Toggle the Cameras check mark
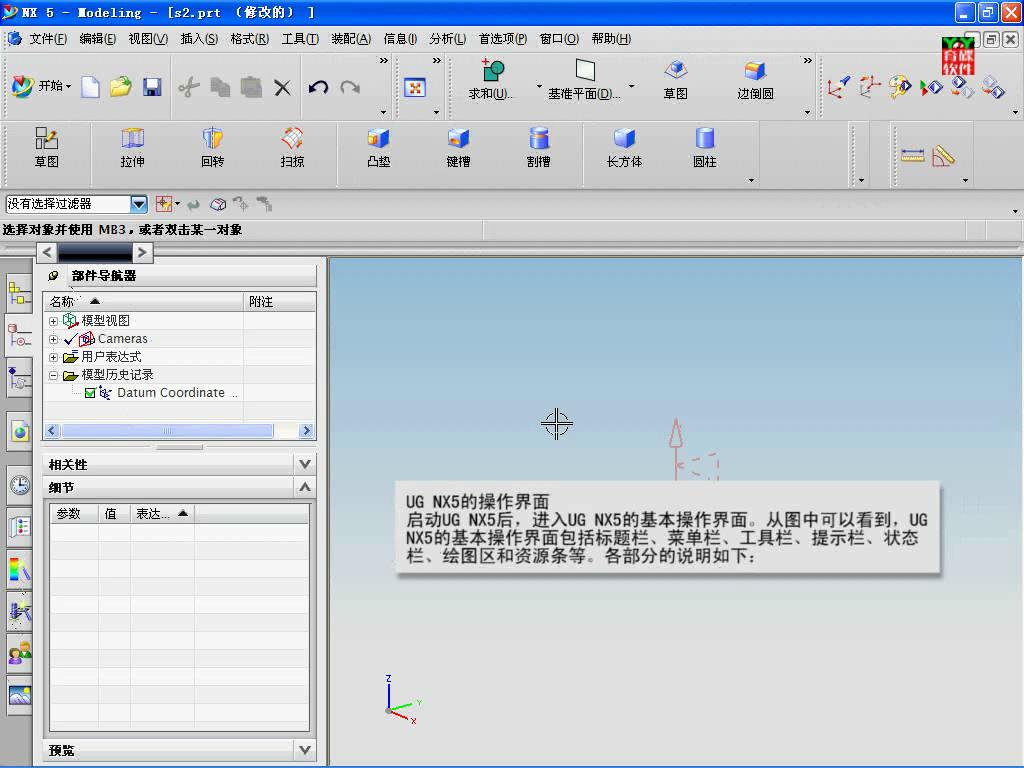Screen dimensions: 1024x768 (x=71, y=339)
